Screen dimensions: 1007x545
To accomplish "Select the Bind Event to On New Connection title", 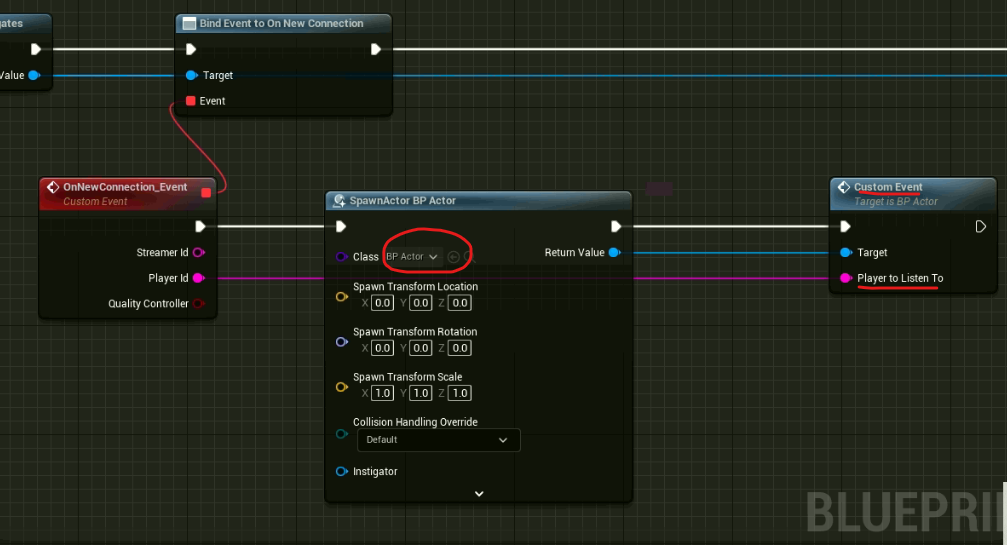I will [x=281, y=24].
